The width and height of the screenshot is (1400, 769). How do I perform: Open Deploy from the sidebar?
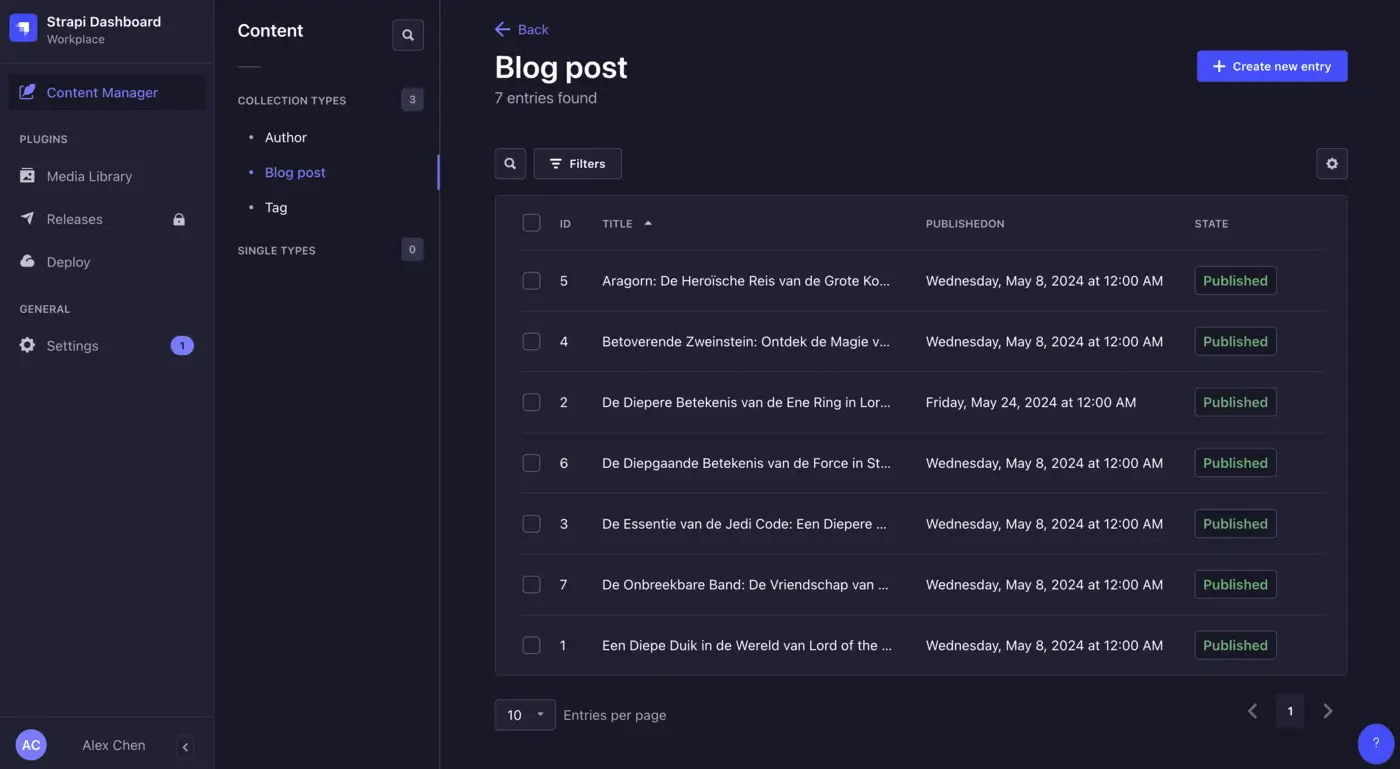[x=67, y=261]
